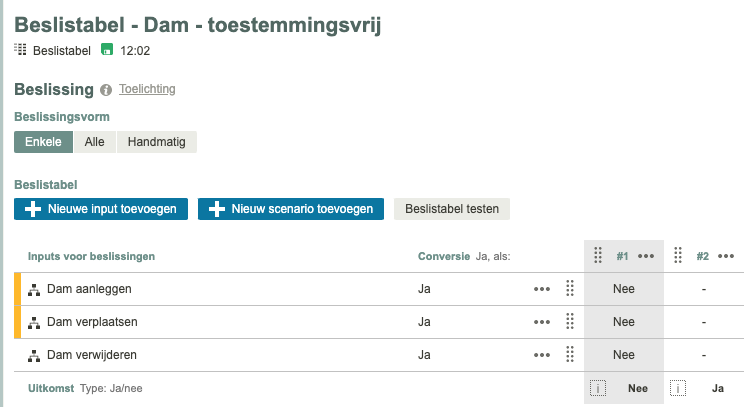754x407 pixels.
Task: Select Handmatig decision form
Action: pyautogui.click(x=156, y=142)
